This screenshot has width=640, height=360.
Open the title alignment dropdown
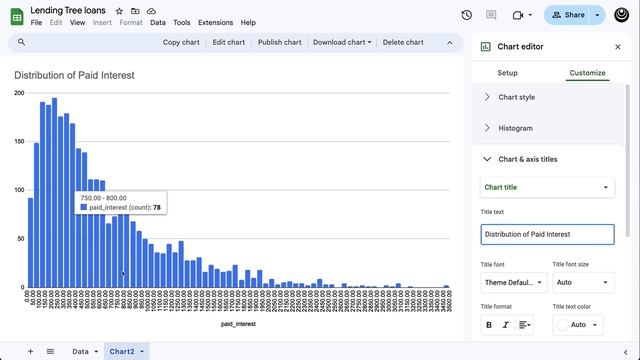(524, 325)
